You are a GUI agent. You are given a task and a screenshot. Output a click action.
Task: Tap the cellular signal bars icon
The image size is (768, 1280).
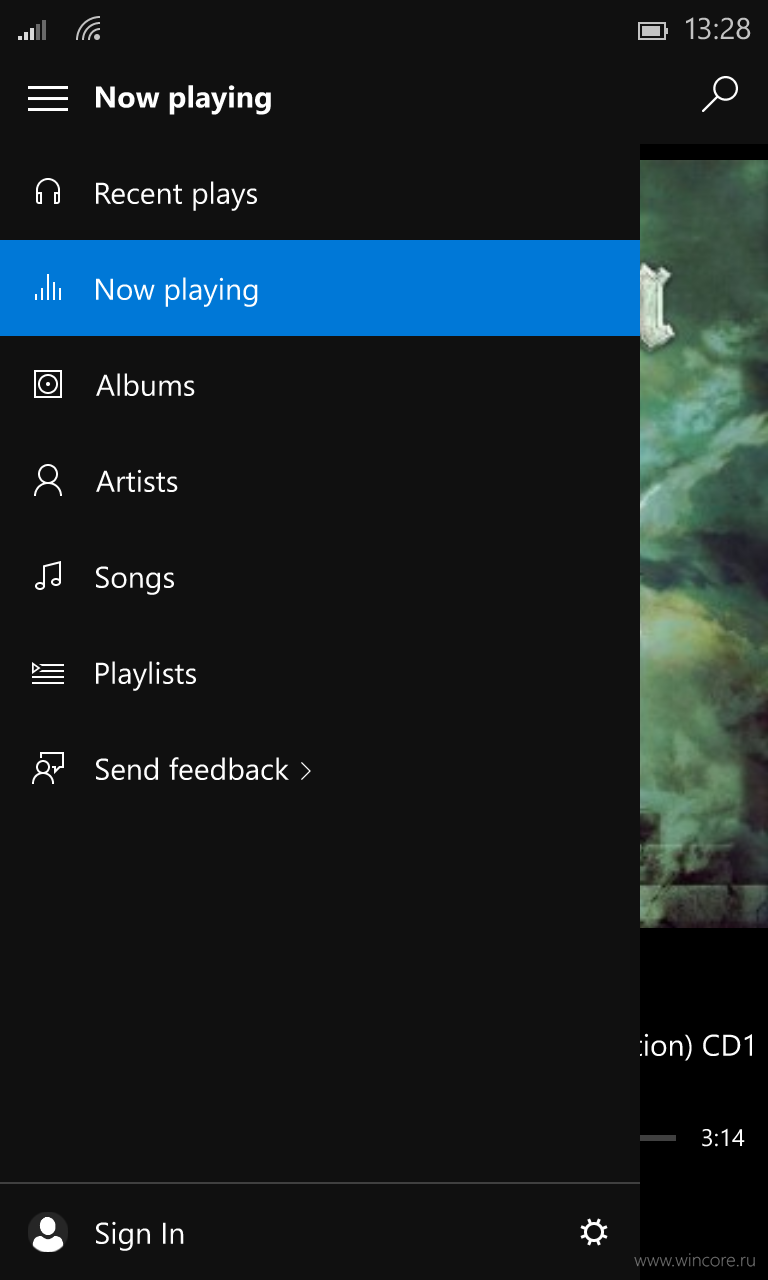tap(32, 31)
